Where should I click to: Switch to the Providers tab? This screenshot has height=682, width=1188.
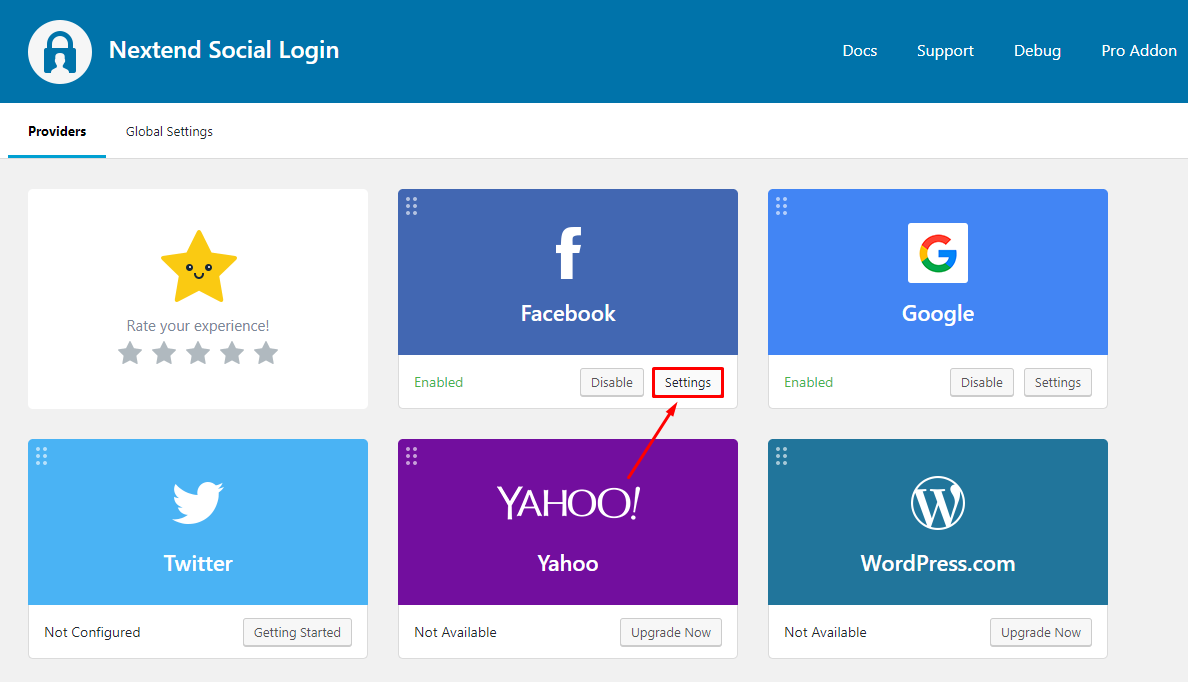tap(57, 131)
